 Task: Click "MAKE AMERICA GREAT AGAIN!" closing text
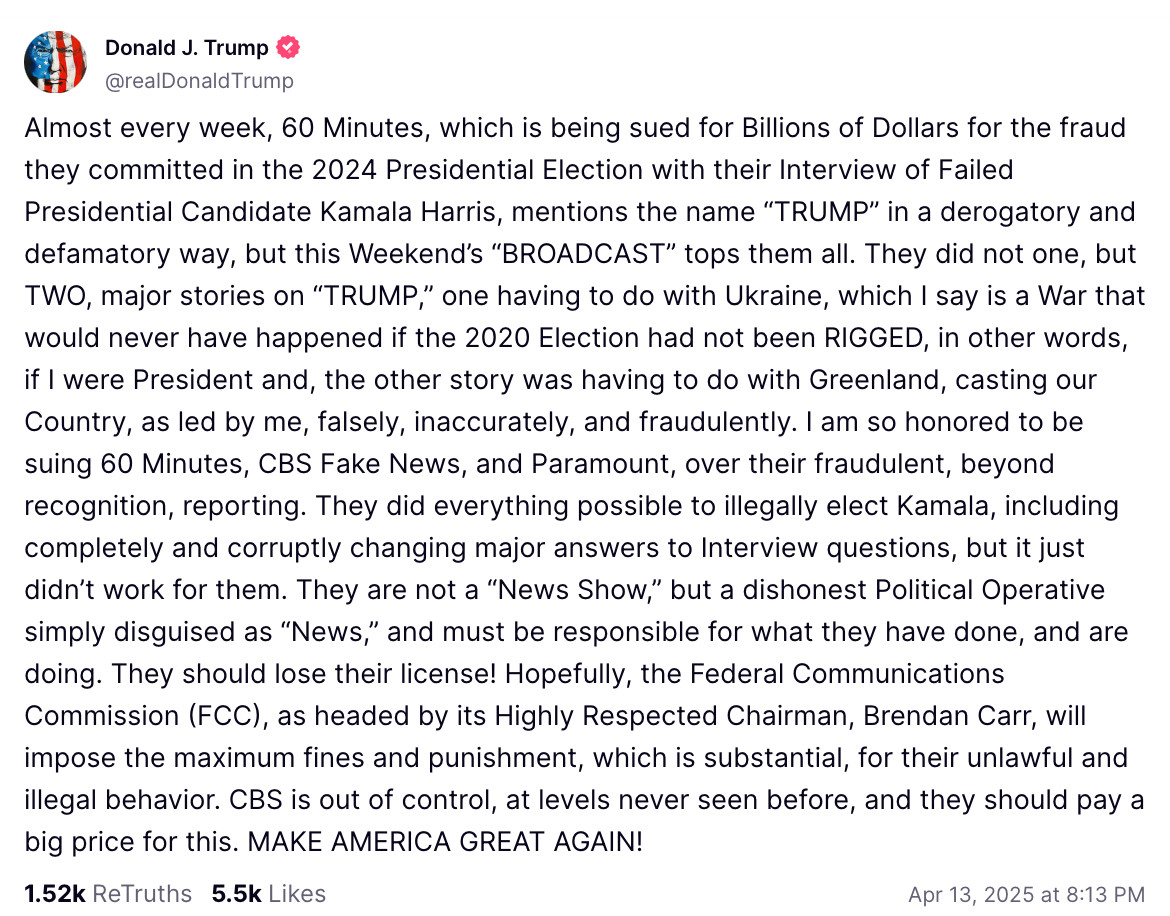click(445, 842)
